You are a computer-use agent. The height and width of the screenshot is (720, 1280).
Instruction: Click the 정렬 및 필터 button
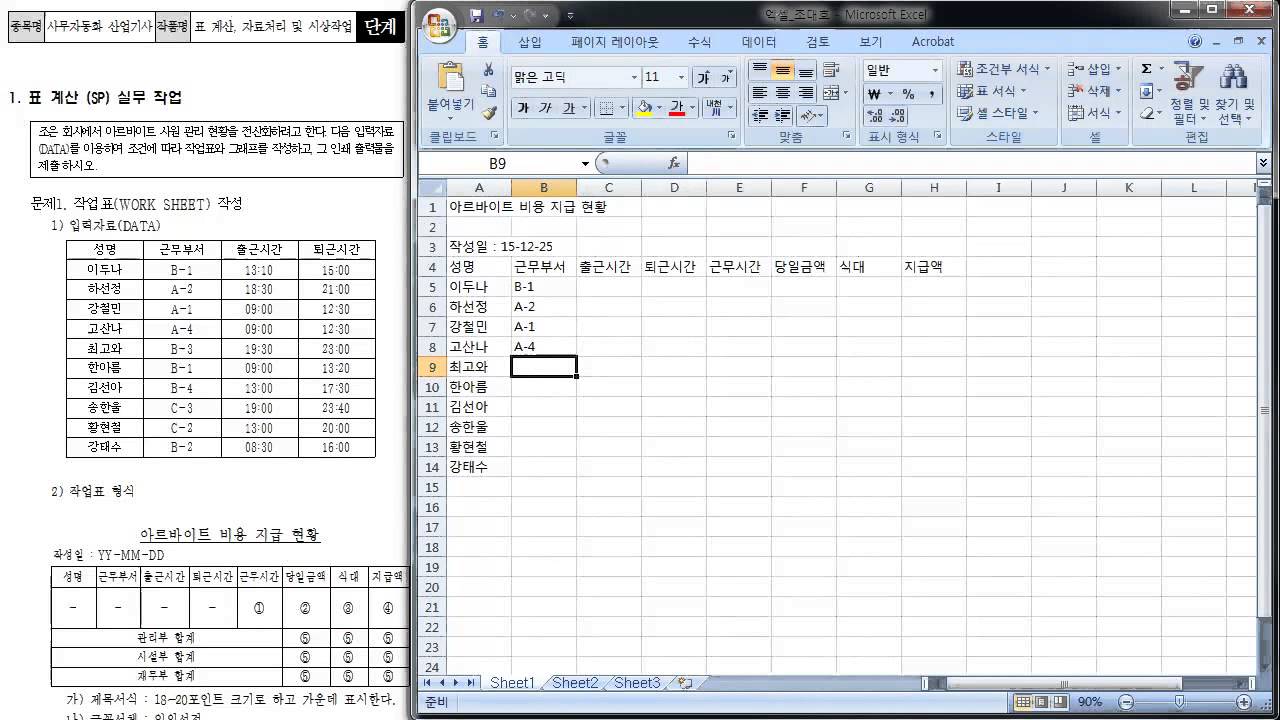pos(1189,93)
